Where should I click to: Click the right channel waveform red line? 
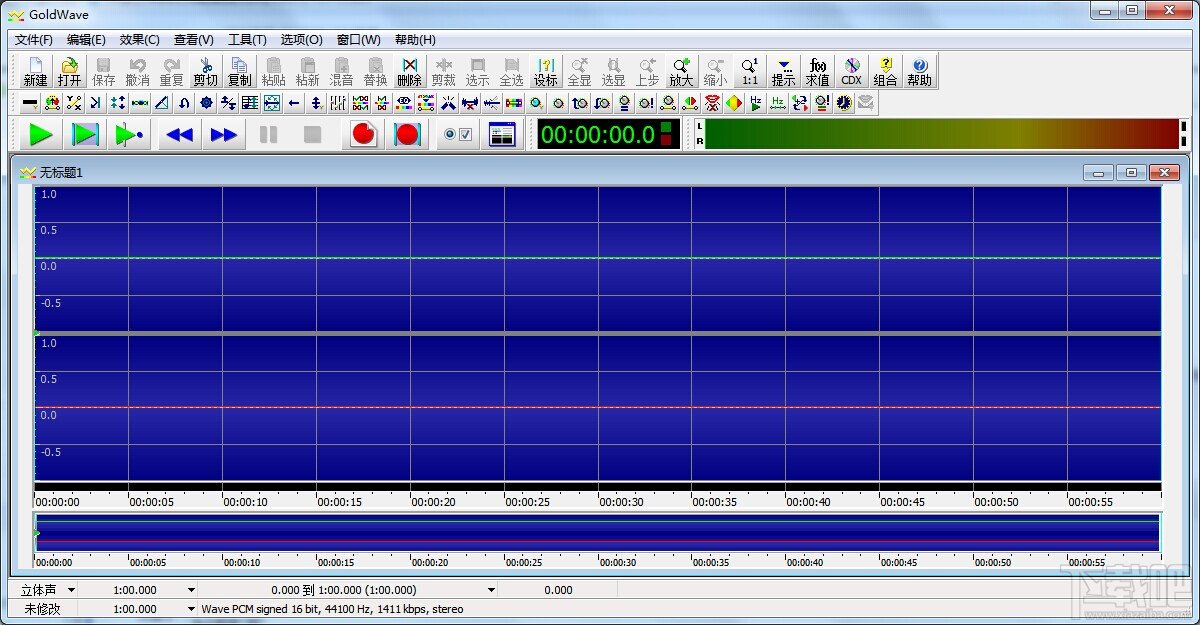(598, 407)
